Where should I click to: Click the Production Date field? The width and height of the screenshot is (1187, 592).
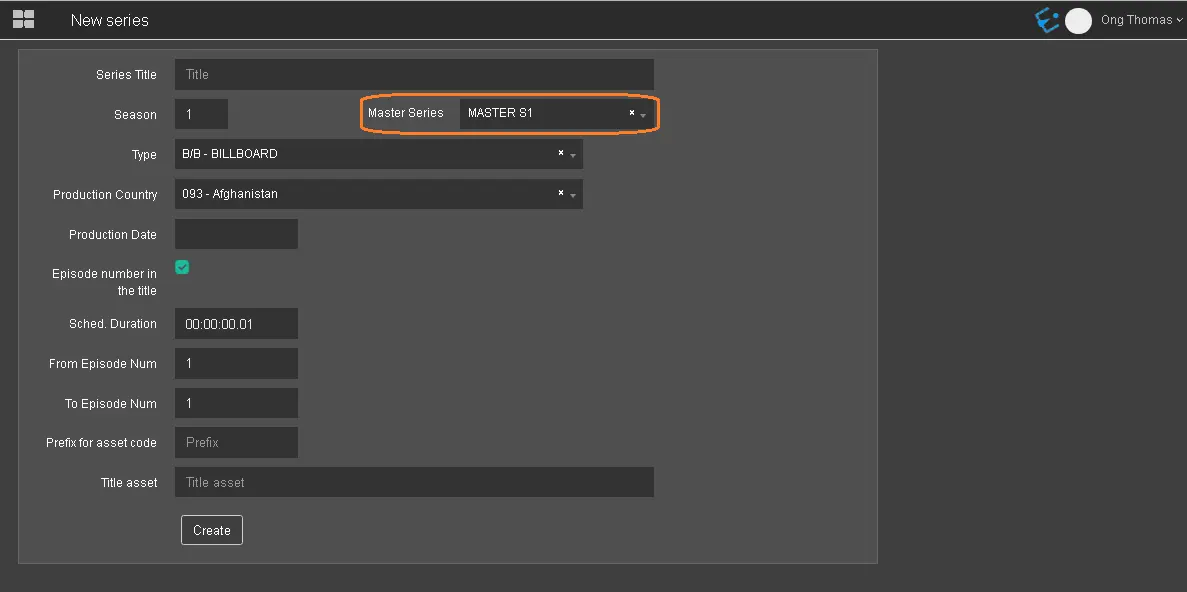[236, 234]
